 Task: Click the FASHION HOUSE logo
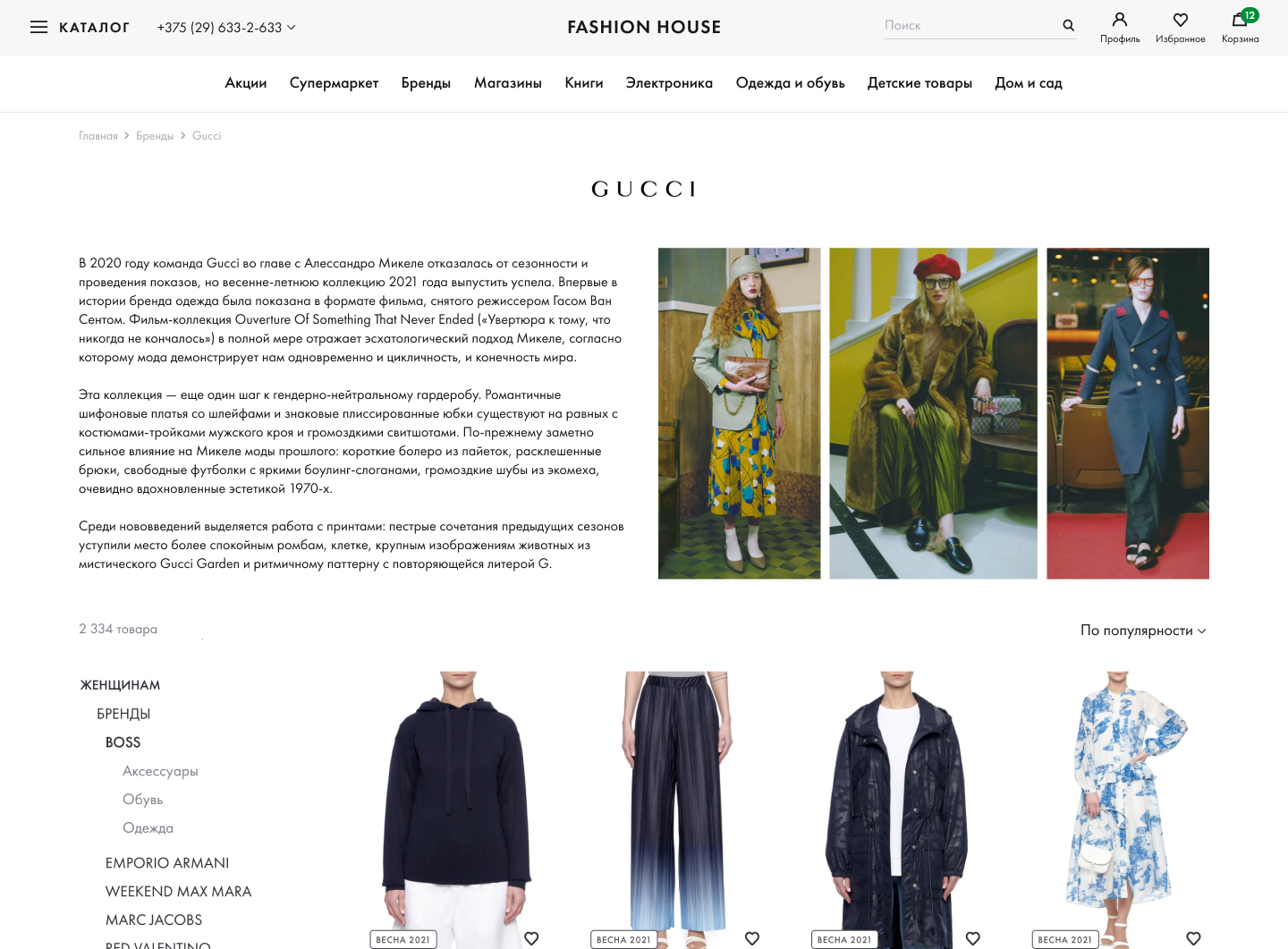pyautogui.click(x=644, y=27)
